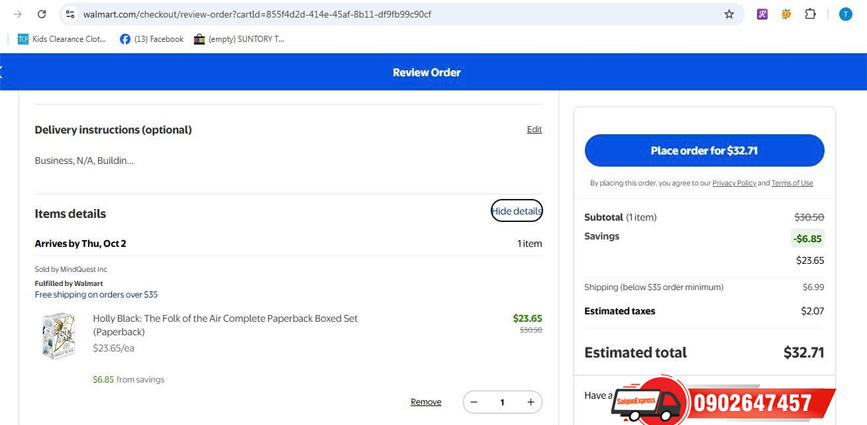Collapse items with Hide details

click(x=517, y=211)
